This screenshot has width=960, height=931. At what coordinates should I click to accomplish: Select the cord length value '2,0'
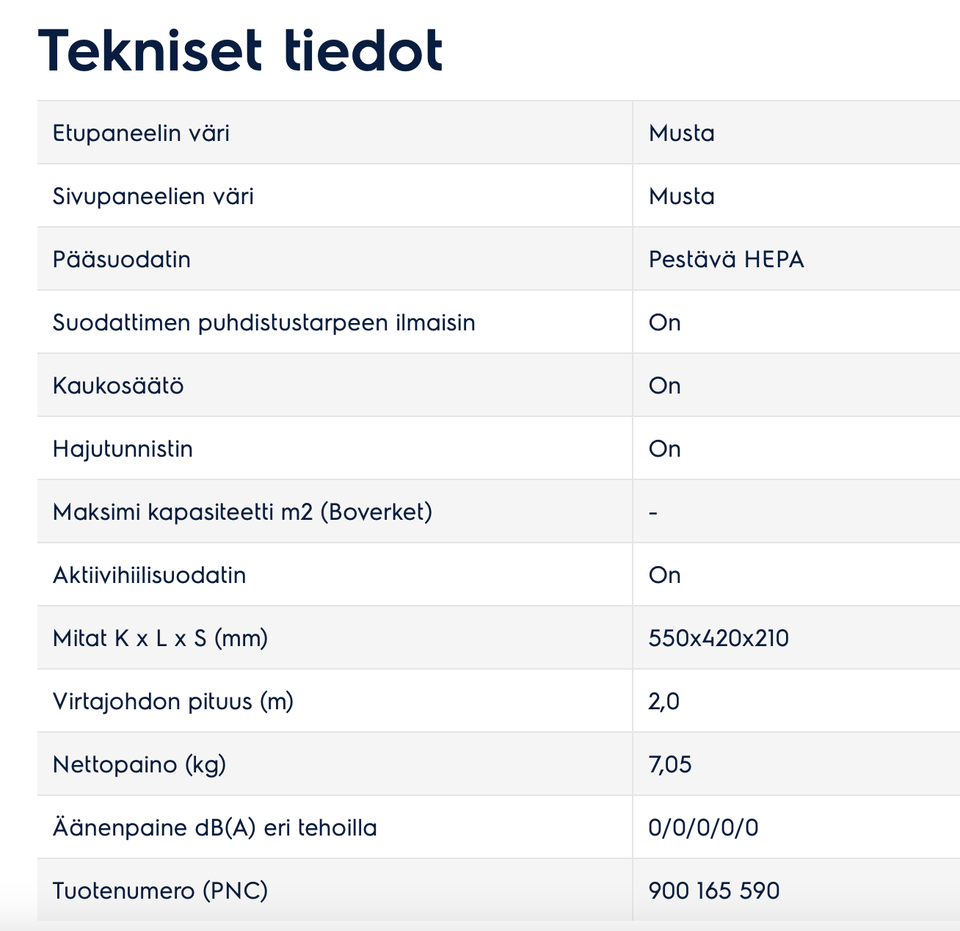pos(664,700)
